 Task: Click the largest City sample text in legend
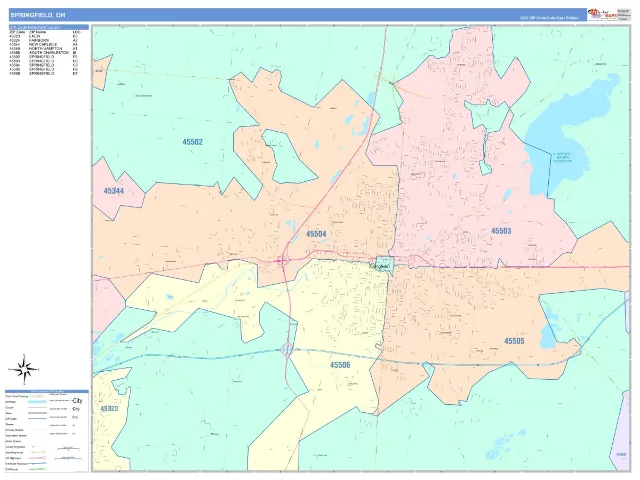click(77, 401)
